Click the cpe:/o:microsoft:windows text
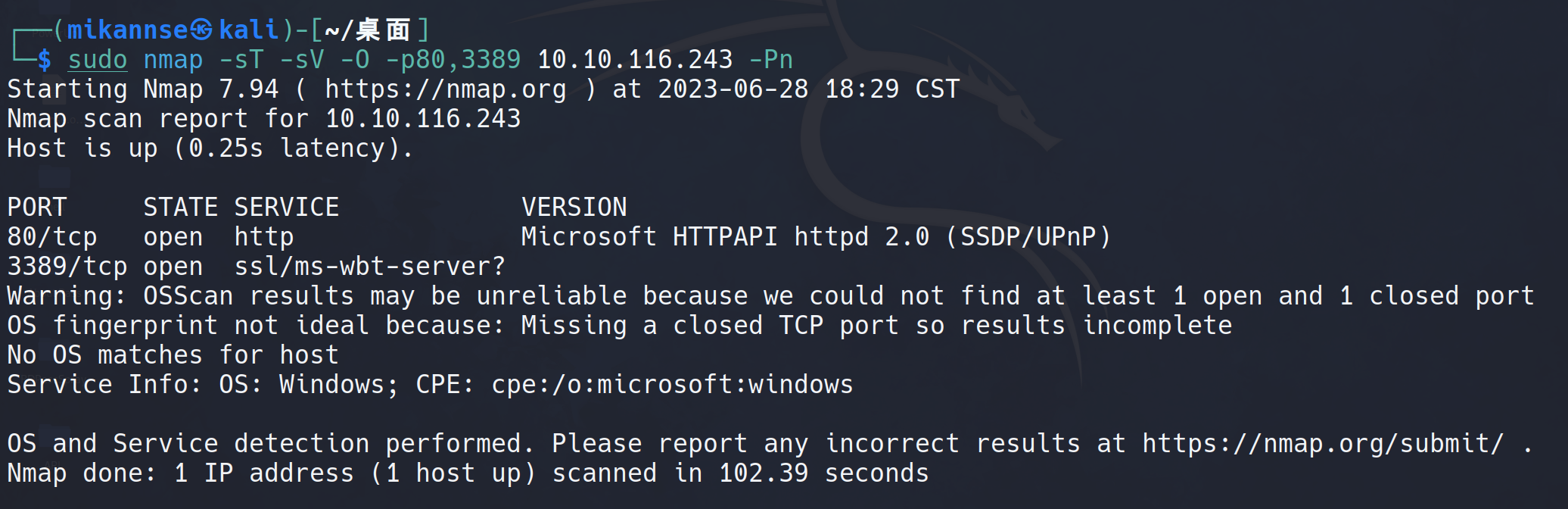The width and height of the screenshot is (1568, 509). pyautogui.click(x=672, y=385)
